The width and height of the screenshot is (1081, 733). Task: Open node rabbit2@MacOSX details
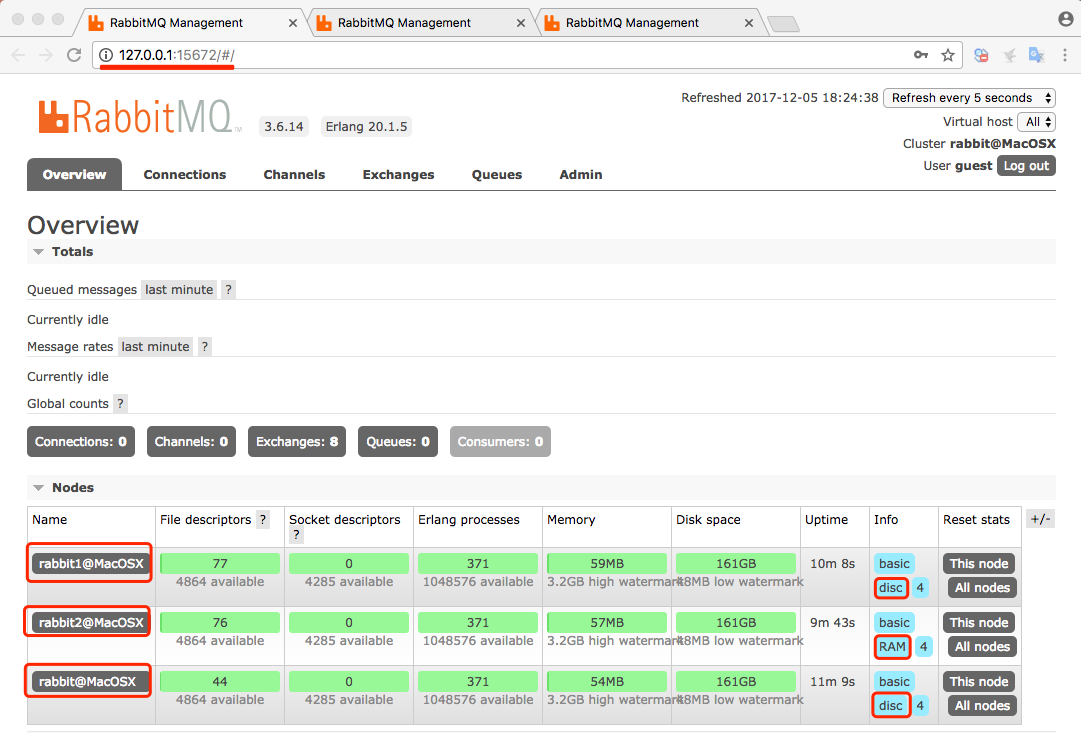[90, 623]
